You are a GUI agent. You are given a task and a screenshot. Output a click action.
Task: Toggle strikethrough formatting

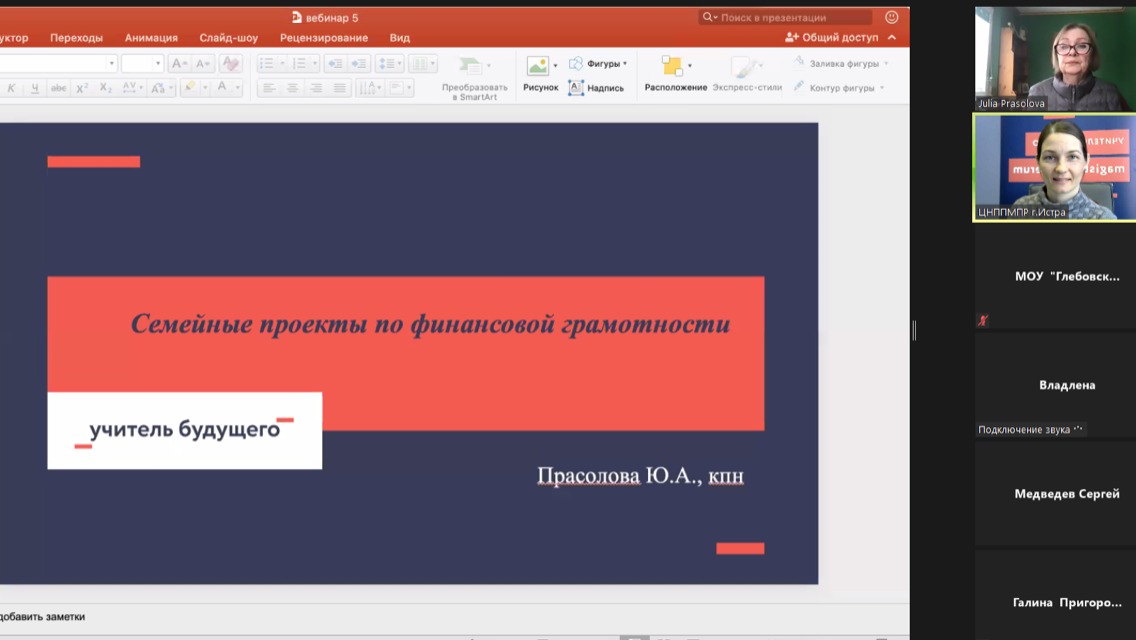pos(59,86)
